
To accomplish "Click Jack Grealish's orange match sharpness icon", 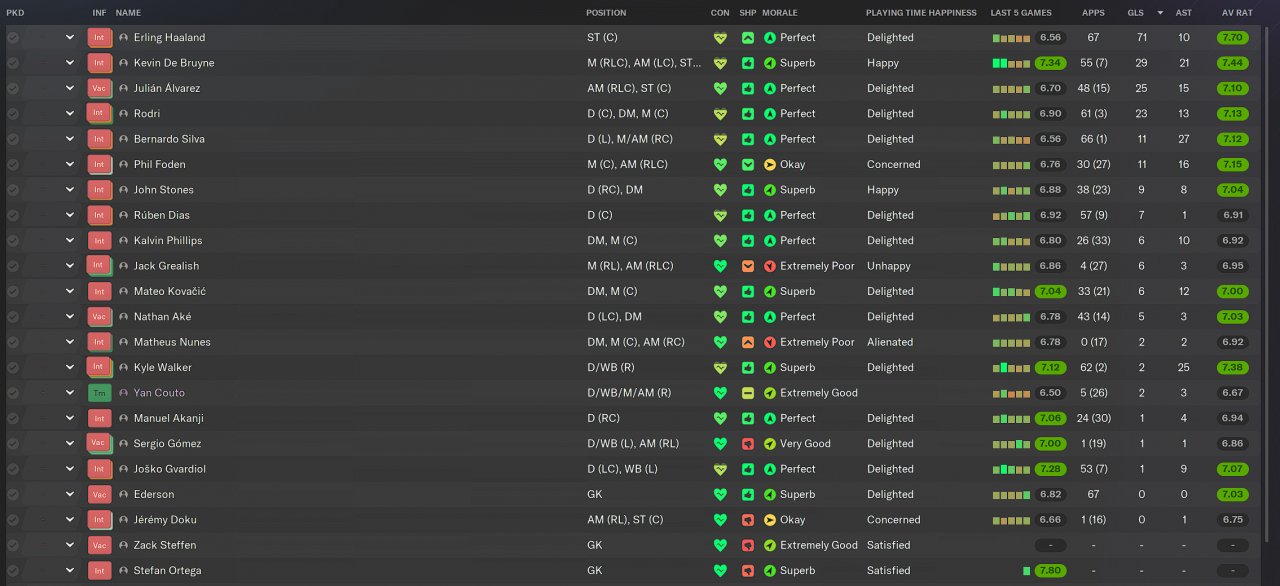I will click(748, 266).
